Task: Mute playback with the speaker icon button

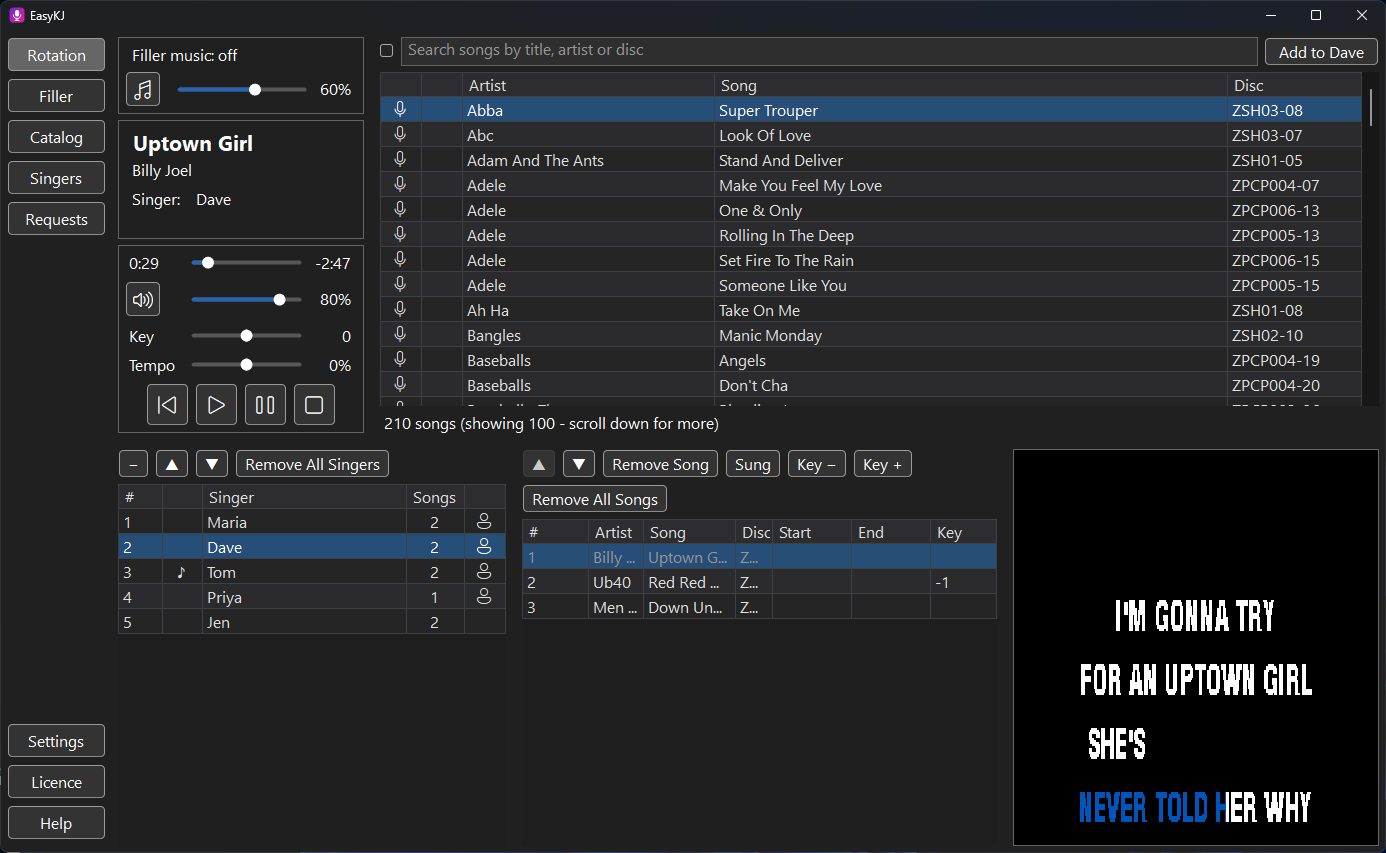Action: [143, 299]
